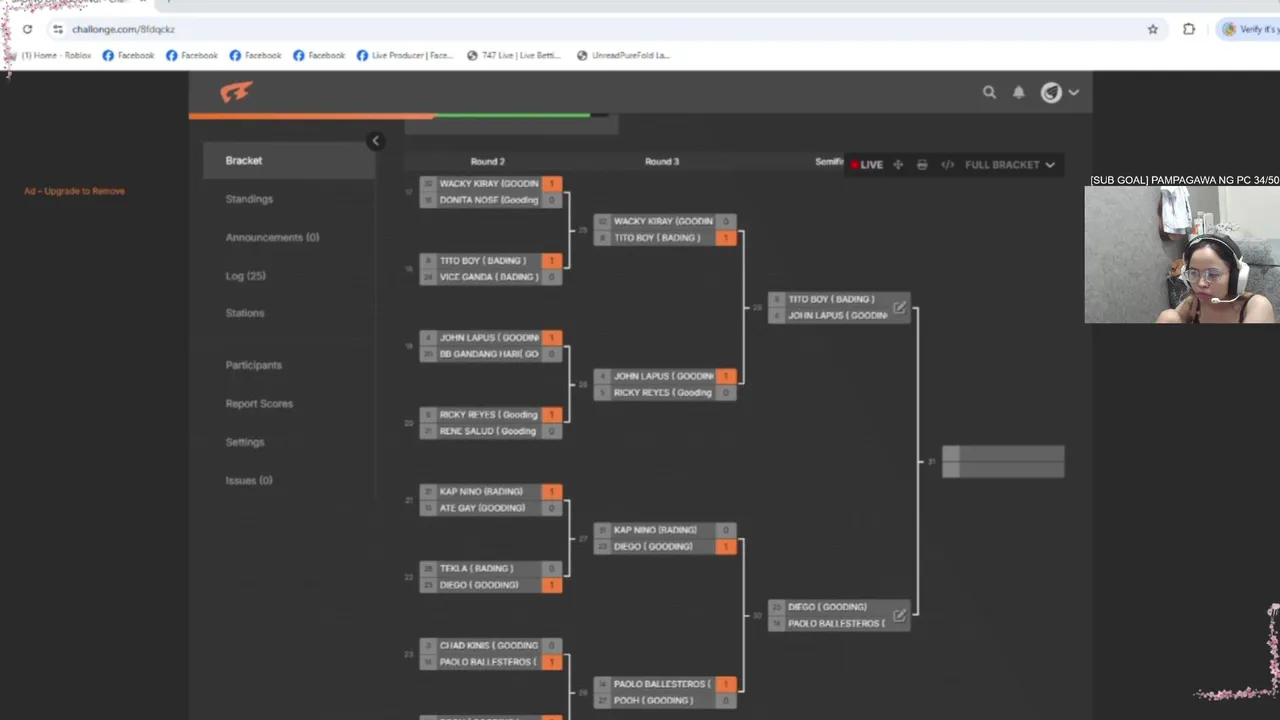Select RICKY REYES in Round 3
The width and height of the screenshot is (1280, 720).
click(x=664, y=392)
